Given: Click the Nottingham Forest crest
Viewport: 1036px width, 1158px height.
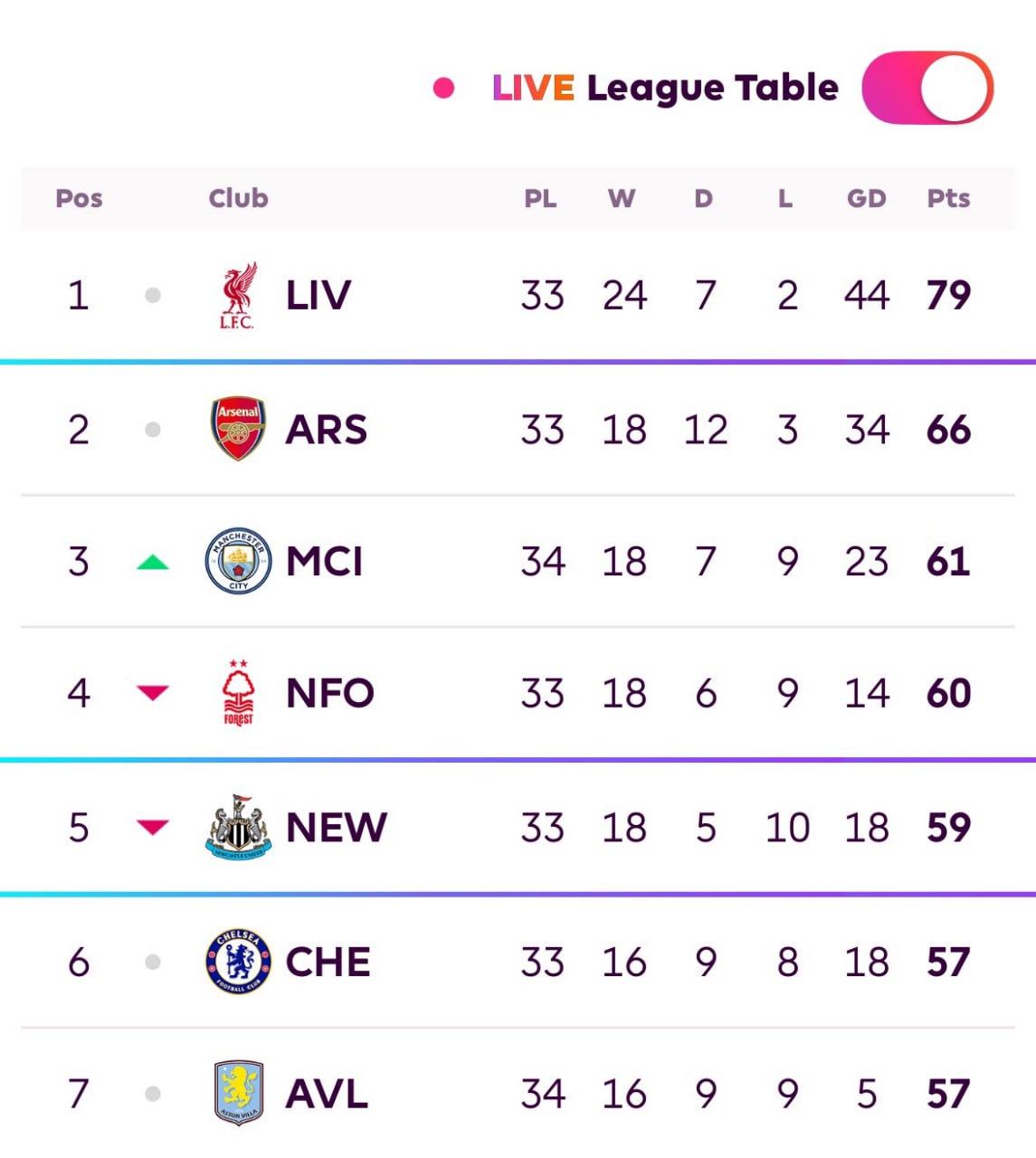Looking at the screenshot, I should coord(238,693).
